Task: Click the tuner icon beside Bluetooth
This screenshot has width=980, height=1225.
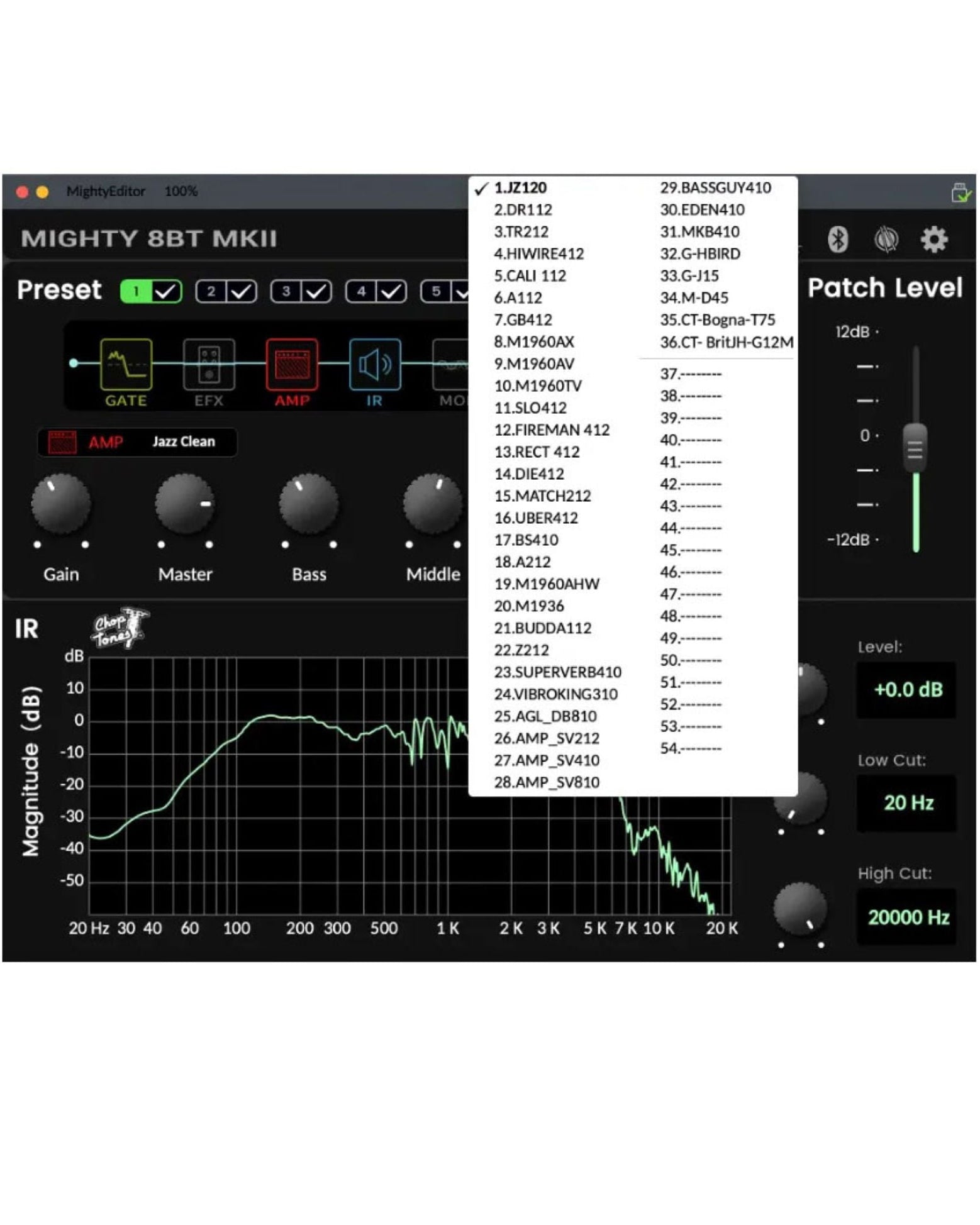Action: point(886,240)
